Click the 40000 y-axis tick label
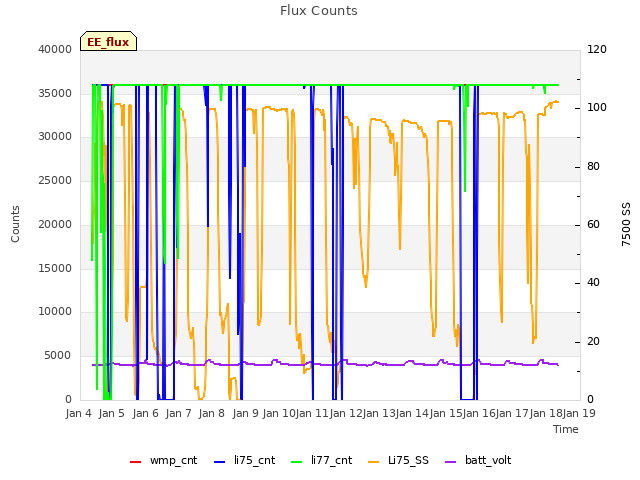This screenshot has width=640, height=480. pos(55,49)
